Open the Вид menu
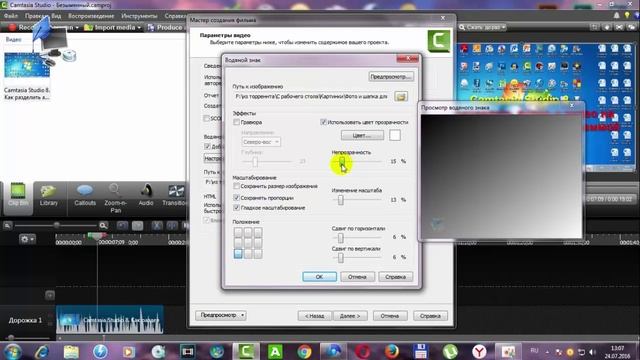Viewport: 640px width, 360px height. pos(56,16)
